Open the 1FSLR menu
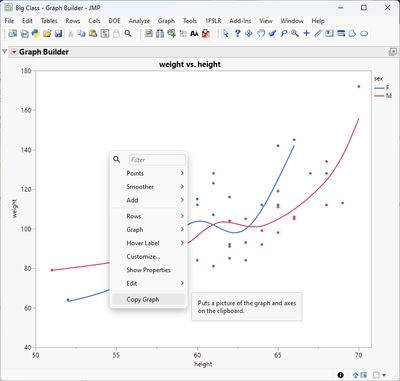 [x=213, y=21]
